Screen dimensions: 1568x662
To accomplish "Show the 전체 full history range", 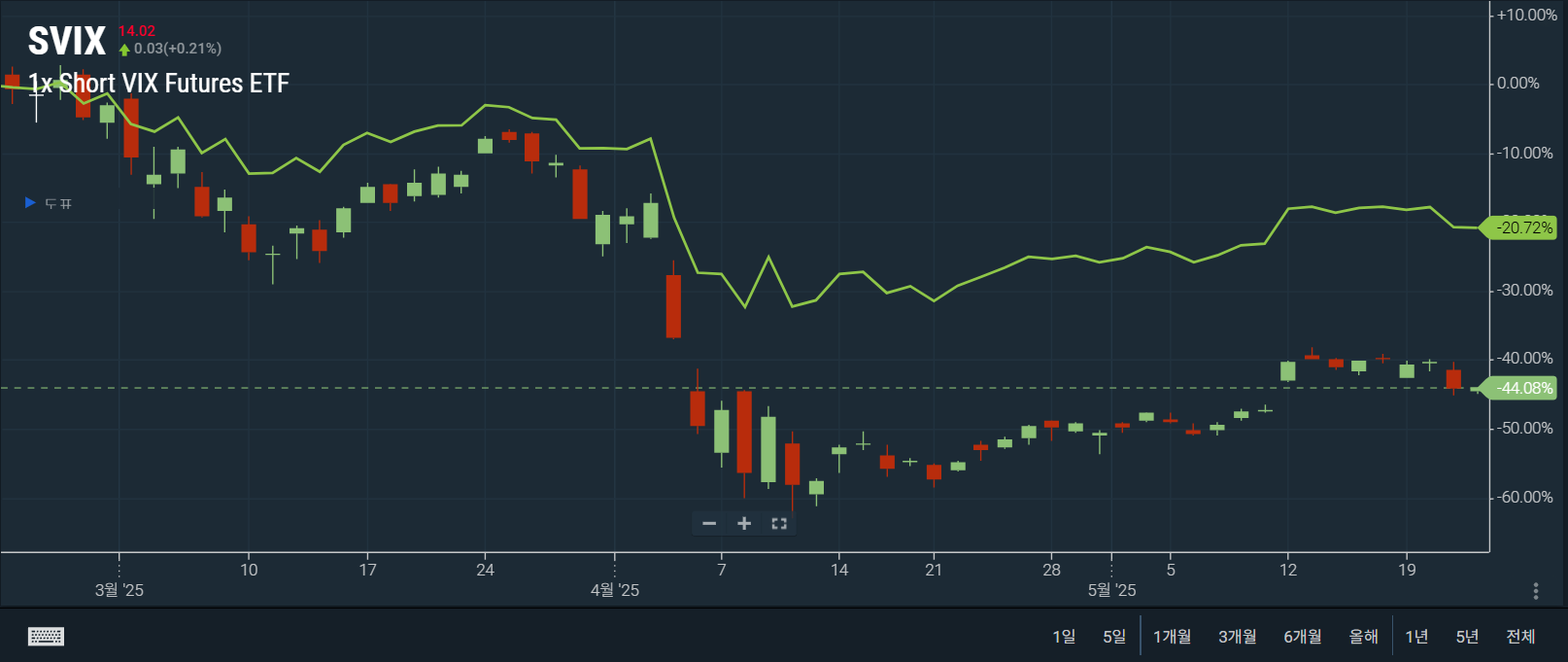I will click(x=1520, y=637).
